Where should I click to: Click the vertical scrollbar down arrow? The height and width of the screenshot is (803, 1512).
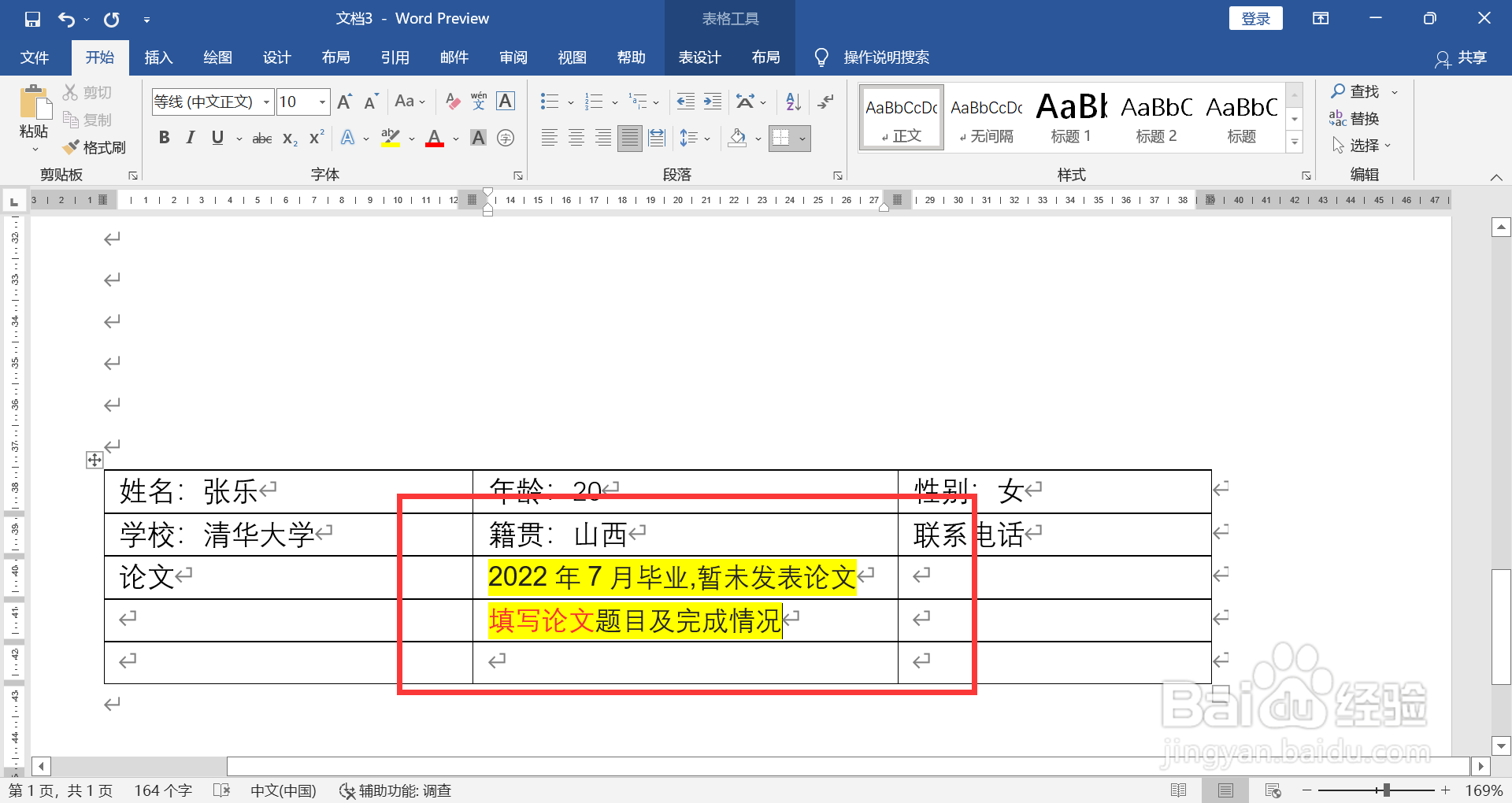1501,746
